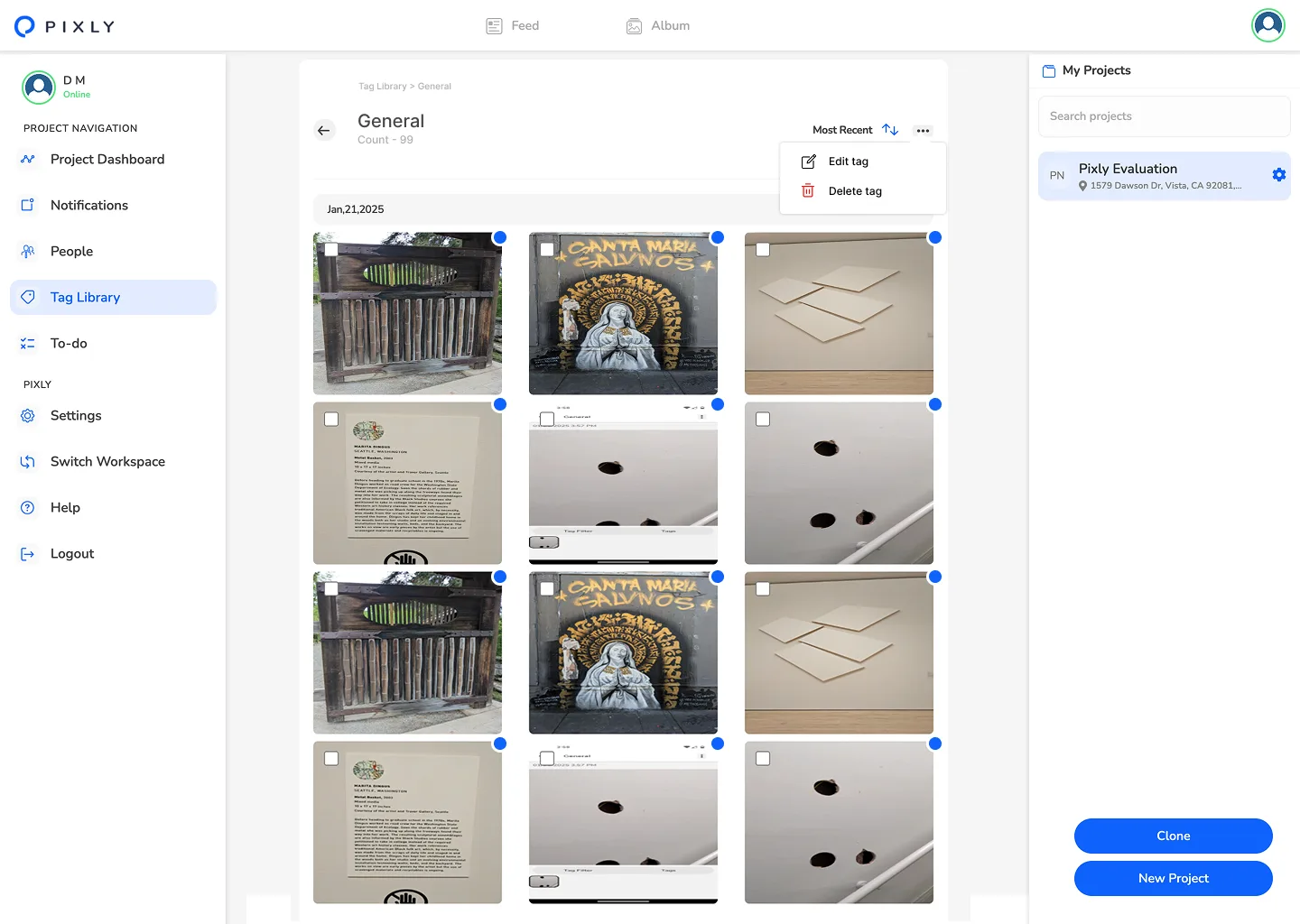1300x924 pixels.
Task: Click the Album picture icon
Action: 635,26
